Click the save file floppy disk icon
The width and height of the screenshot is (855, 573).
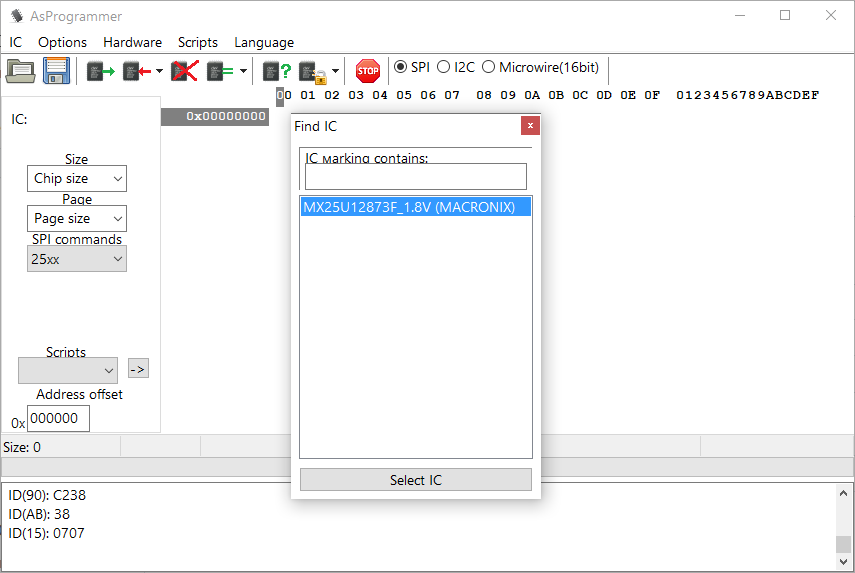point(56,71)
